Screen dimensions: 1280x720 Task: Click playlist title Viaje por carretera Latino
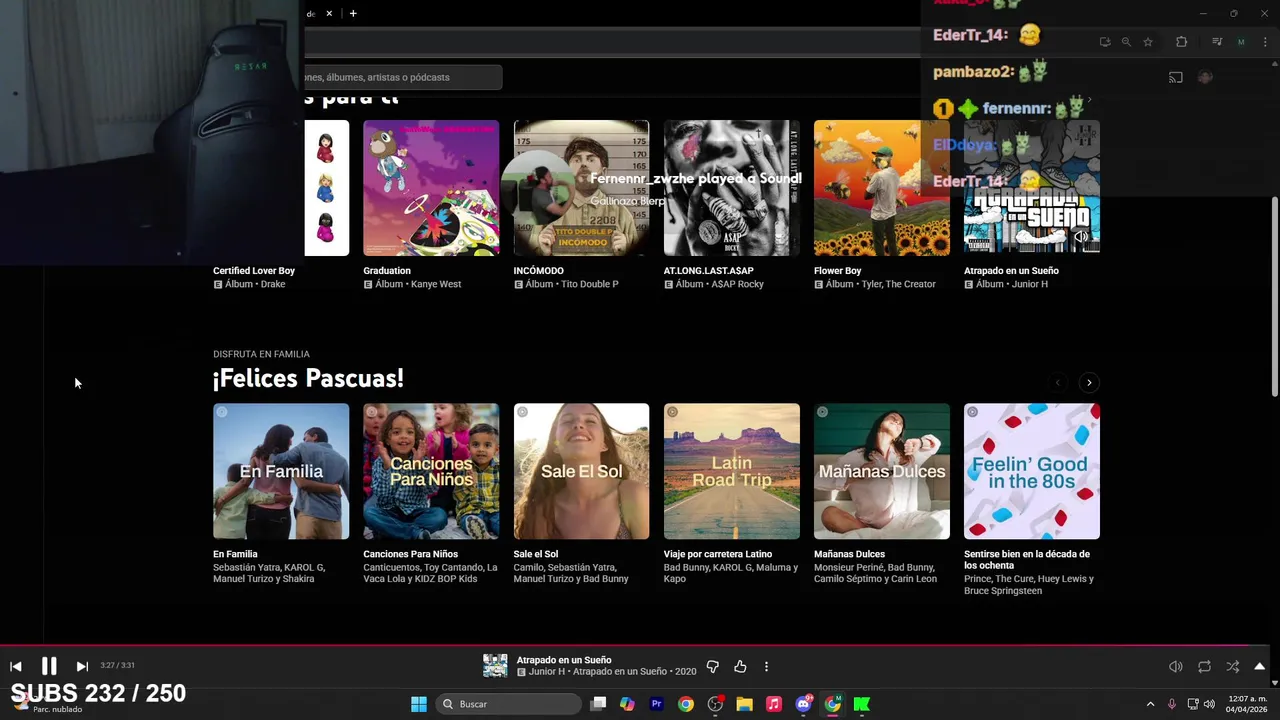718,554
